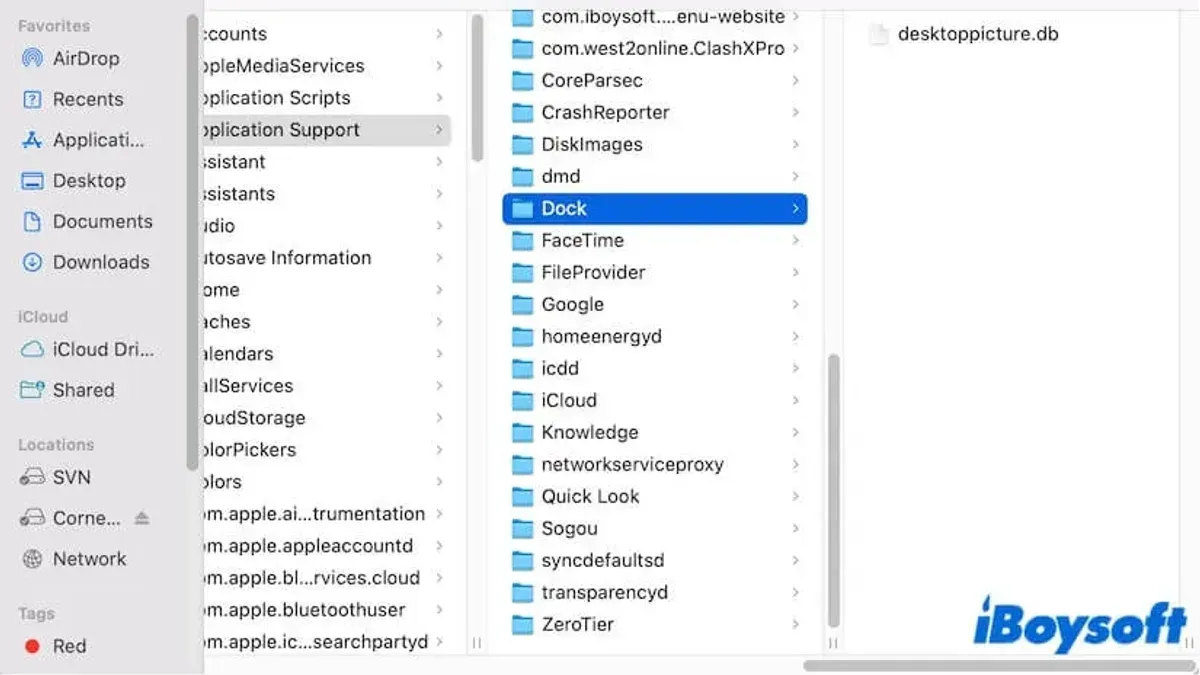Click the Applications sidebar icon
Image resolution: width=1200 pixels, height=675 pixels.
click(33, 140)
